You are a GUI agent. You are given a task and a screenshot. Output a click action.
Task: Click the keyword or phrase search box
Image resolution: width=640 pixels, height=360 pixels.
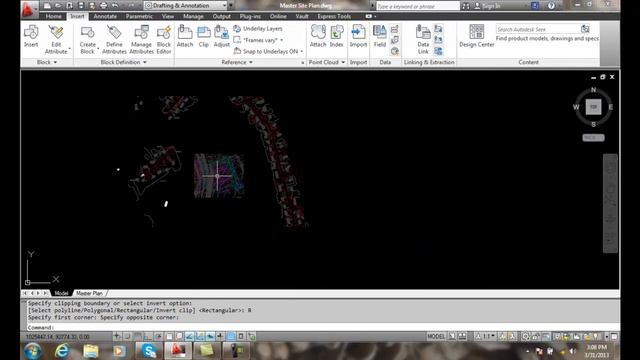click(418, 6)
